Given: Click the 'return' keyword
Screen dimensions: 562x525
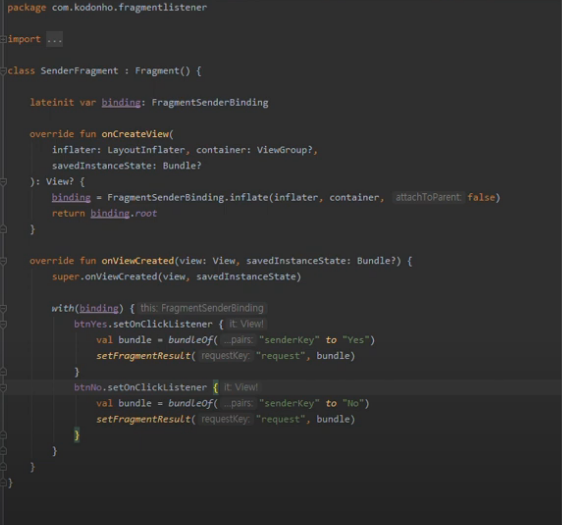Looking at the screenshot, I should [x=68, y=213].
